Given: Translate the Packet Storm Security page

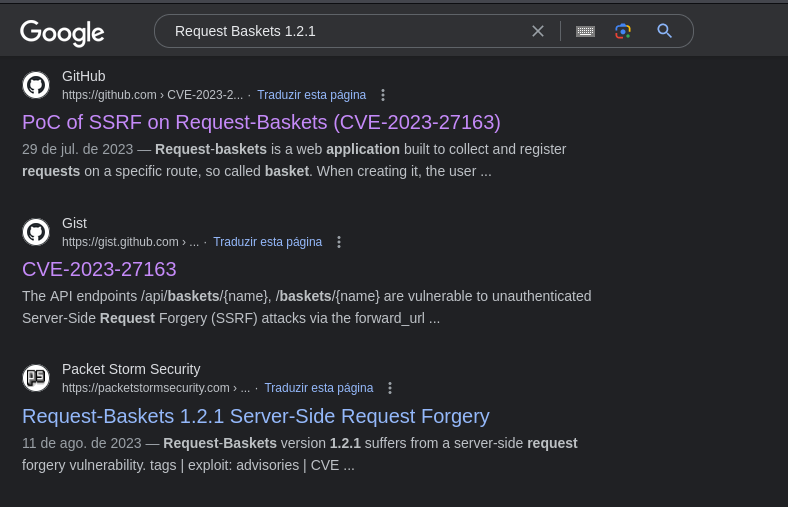Looking at the screenshot, I should point(319,388).
